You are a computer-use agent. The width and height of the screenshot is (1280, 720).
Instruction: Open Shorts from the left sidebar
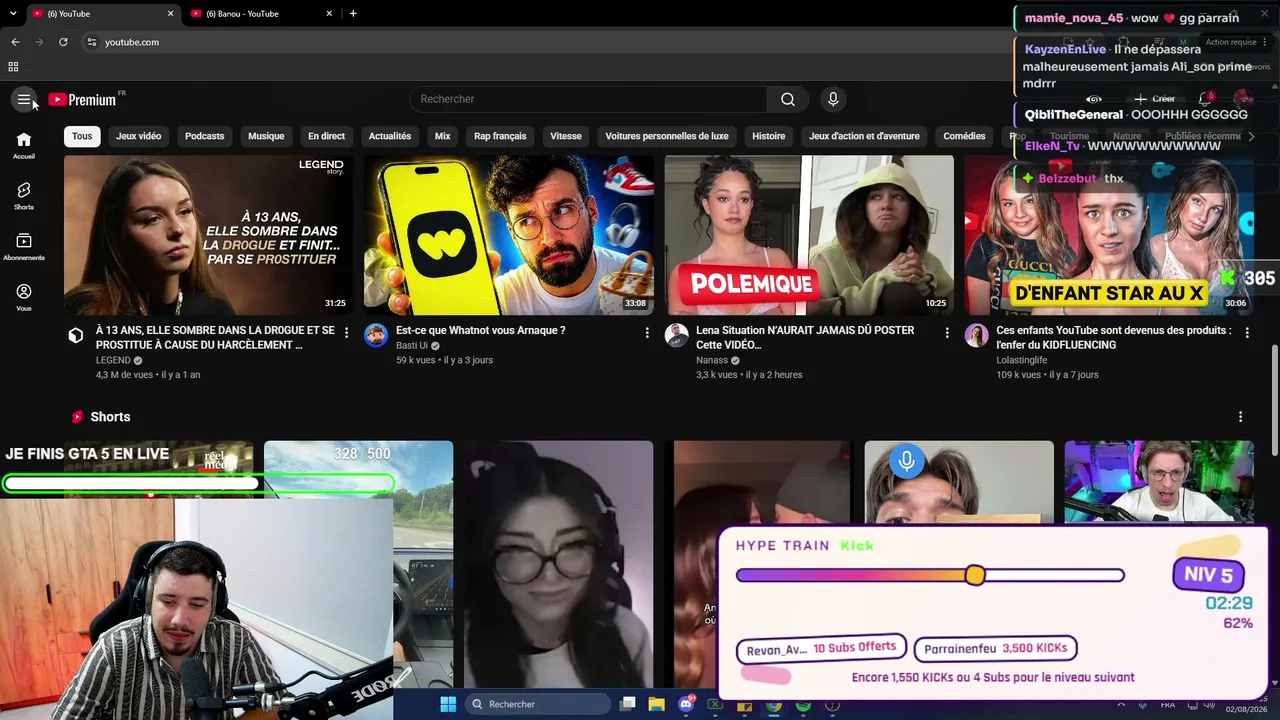click(24, 196)
